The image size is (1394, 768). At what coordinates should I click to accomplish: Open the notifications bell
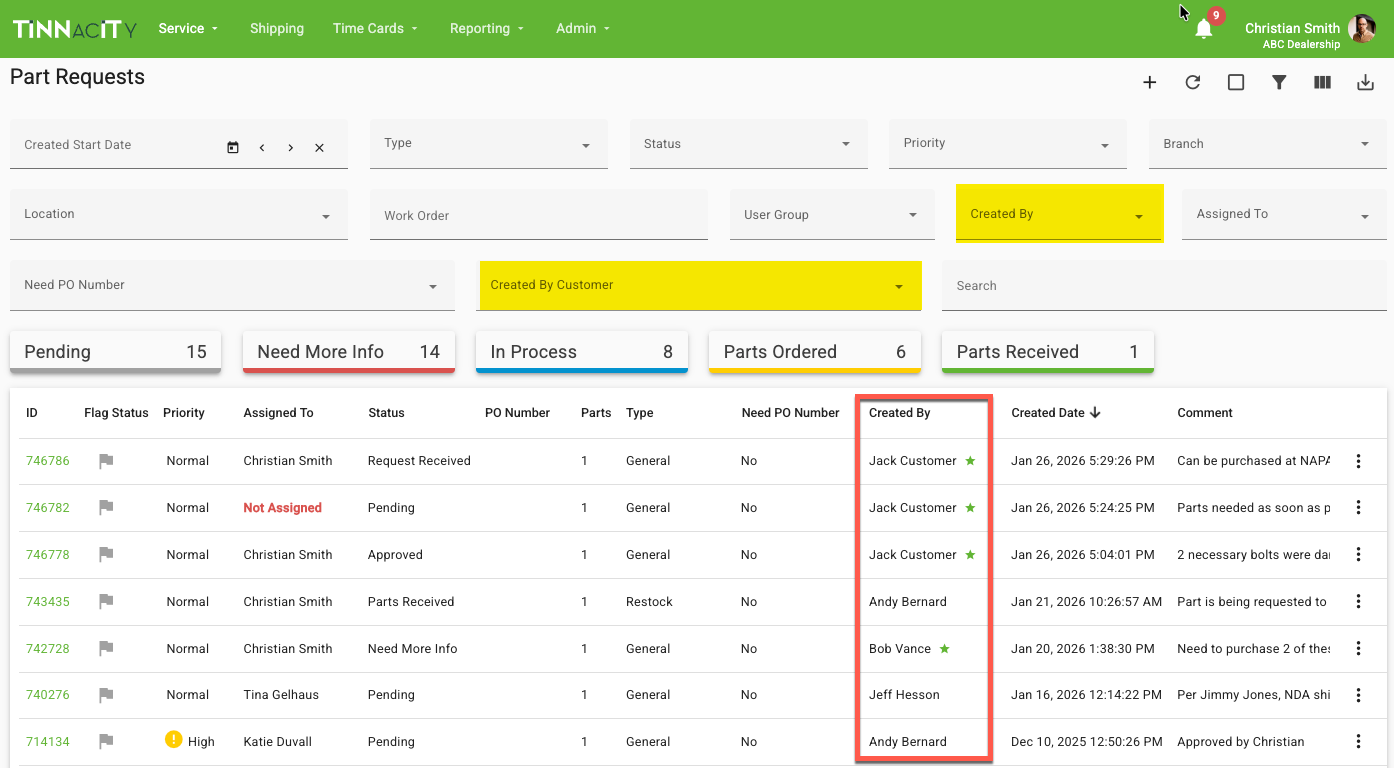click(x=1204, y=29)
